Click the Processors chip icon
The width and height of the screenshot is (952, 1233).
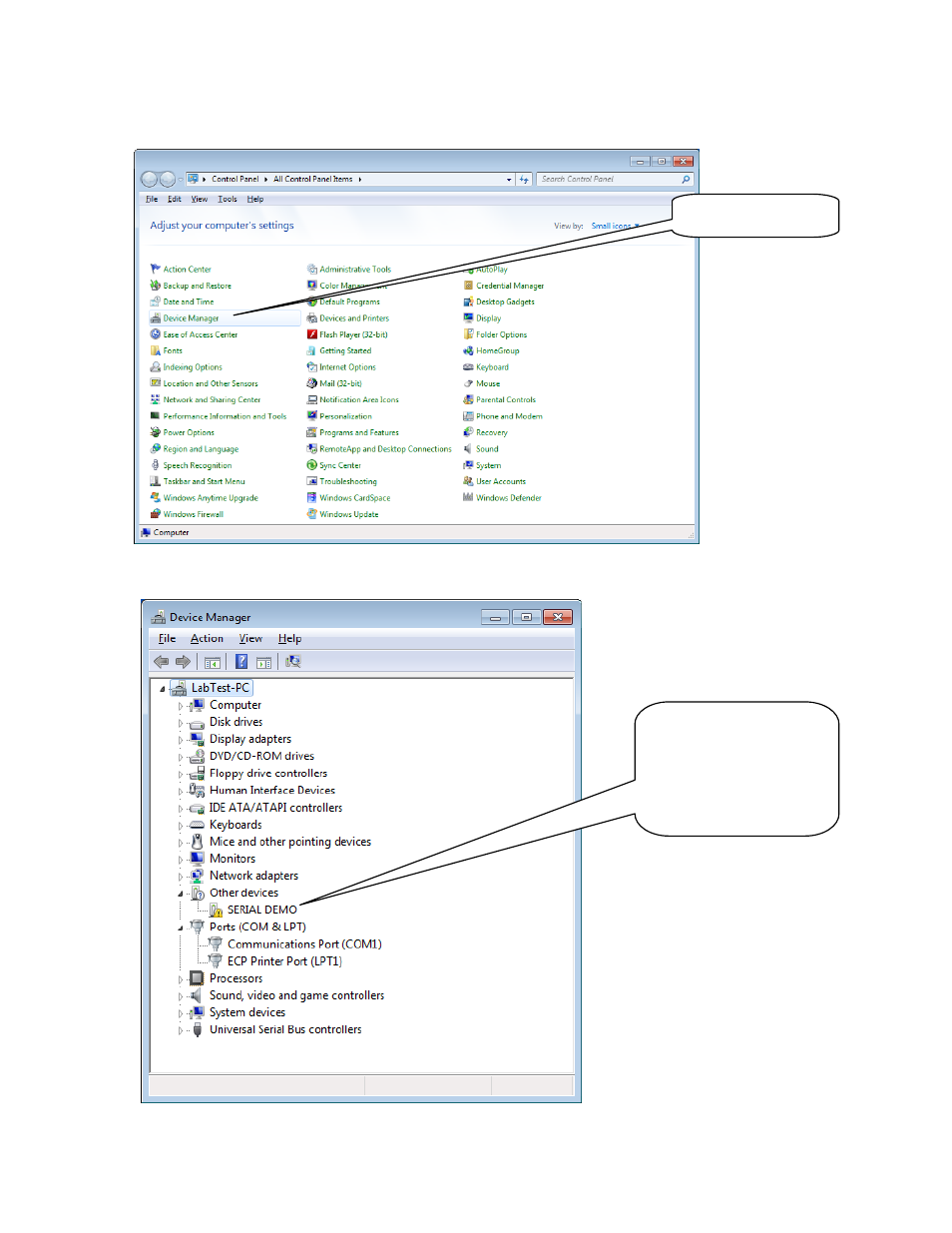(197, 978)
